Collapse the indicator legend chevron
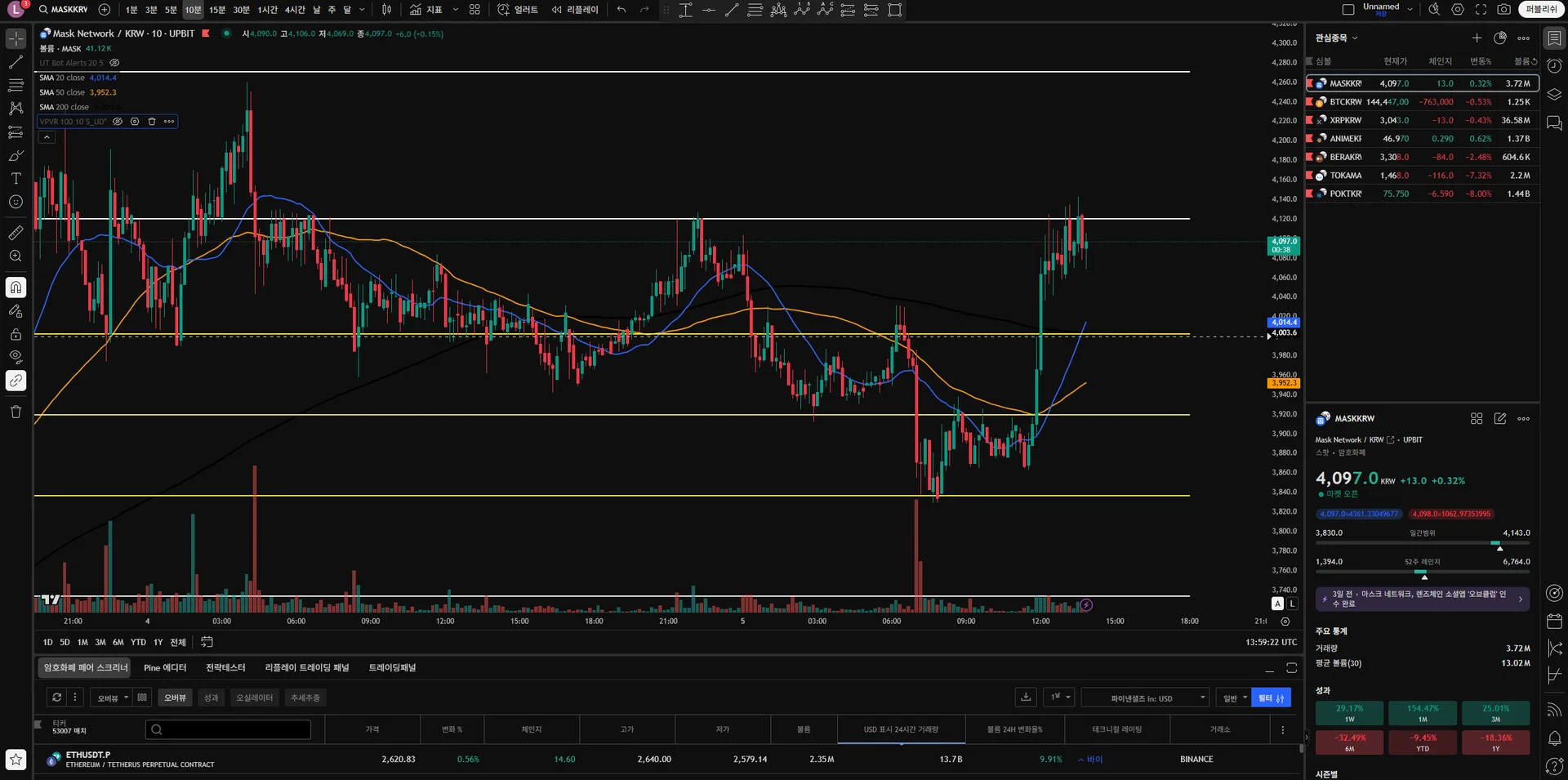 (x=47, y=137)
